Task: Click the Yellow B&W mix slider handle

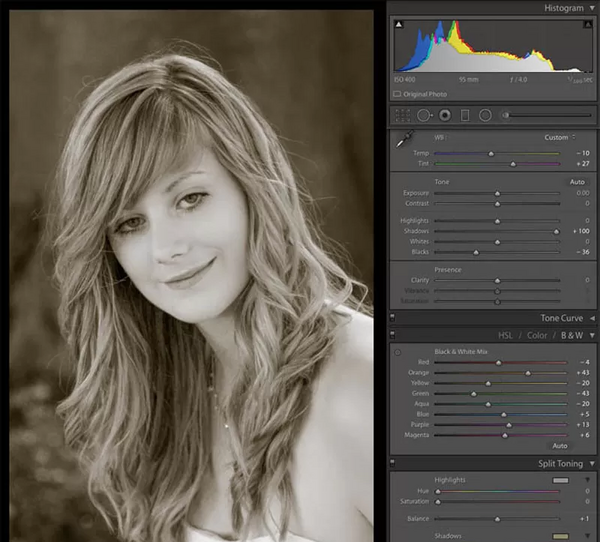Action: [x=488, y=383]
